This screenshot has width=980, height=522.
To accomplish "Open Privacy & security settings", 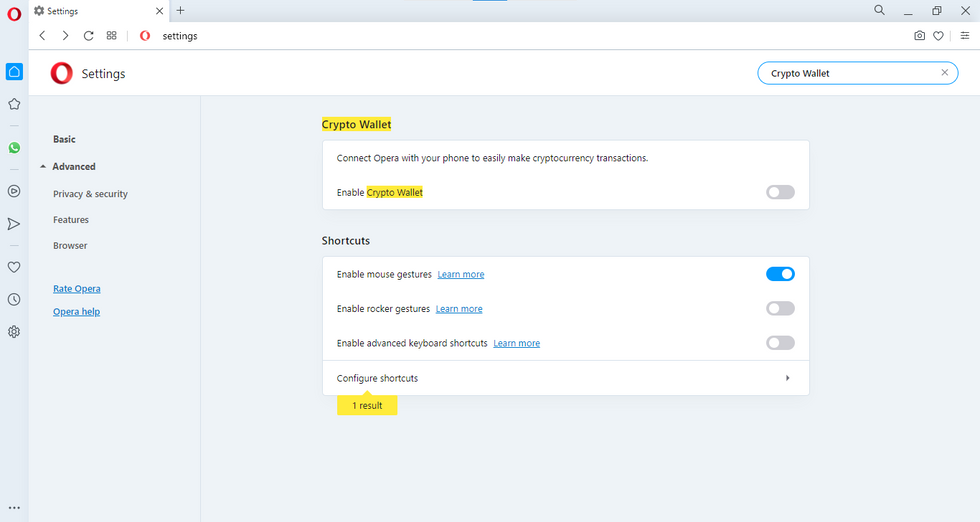I will (91, 194).
